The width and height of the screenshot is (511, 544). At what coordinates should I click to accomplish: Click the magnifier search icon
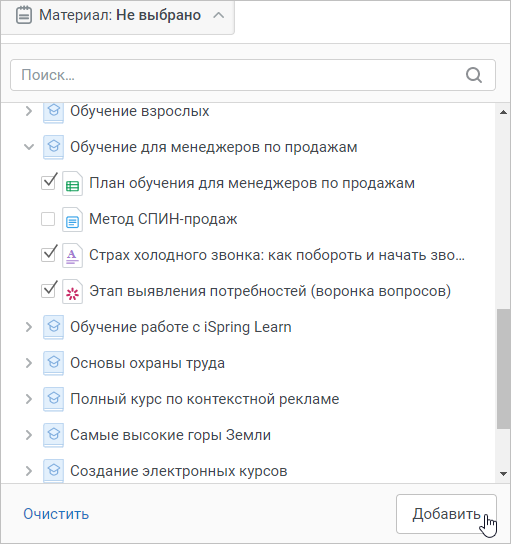pos(474,75)
